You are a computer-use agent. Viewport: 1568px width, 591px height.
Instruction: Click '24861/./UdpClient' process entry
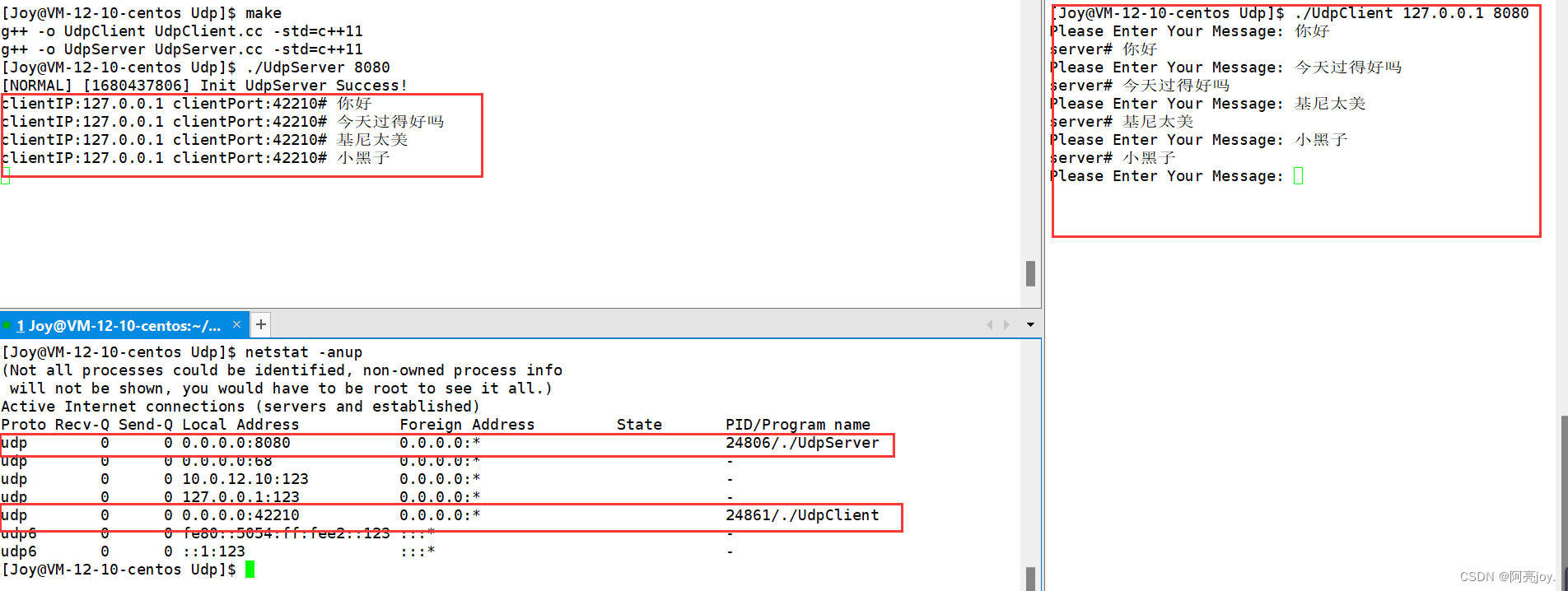(802, 515)
